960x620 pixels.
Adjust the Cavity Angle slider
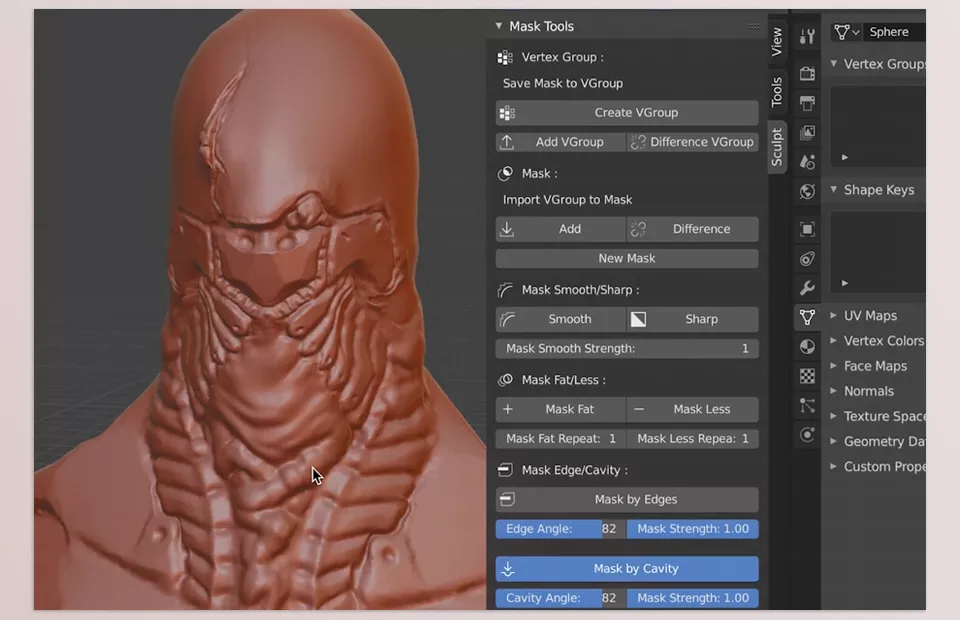click(x=561, y=598)
